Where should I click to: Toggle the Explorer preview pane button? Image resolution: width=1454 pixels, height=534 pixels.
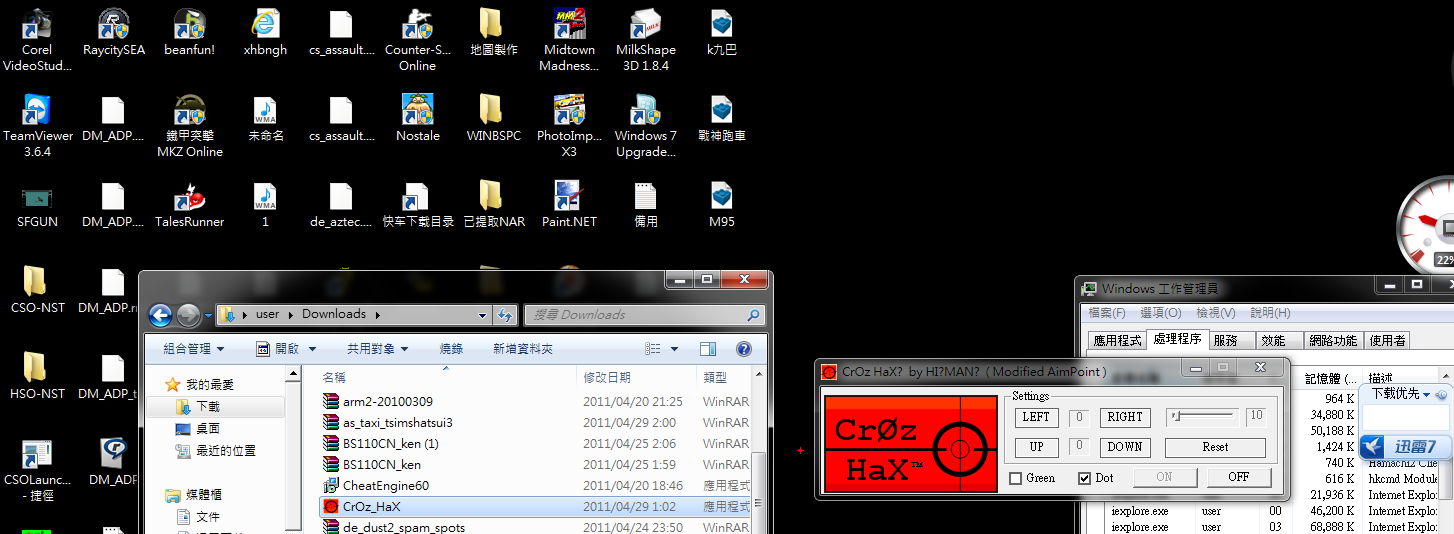click(x=708, y=349)
